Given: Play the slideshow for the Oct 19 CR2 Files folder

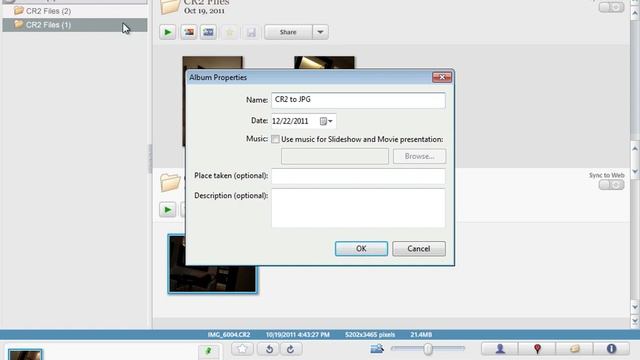Looking at the screenshot, I should click(167, 32).
